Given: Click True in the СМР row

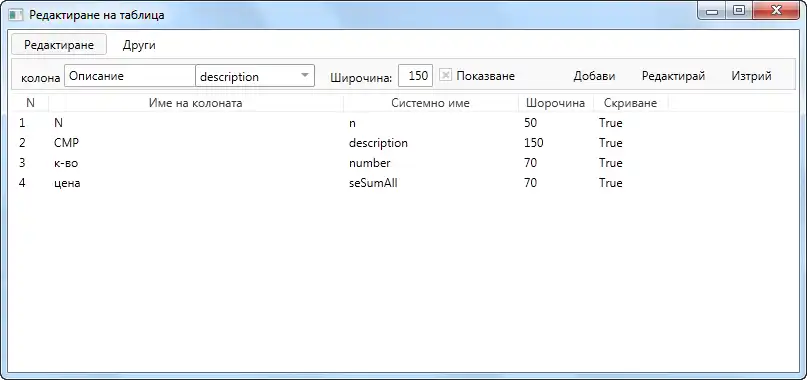Looking at the screenshot, I should pos(611,143).
